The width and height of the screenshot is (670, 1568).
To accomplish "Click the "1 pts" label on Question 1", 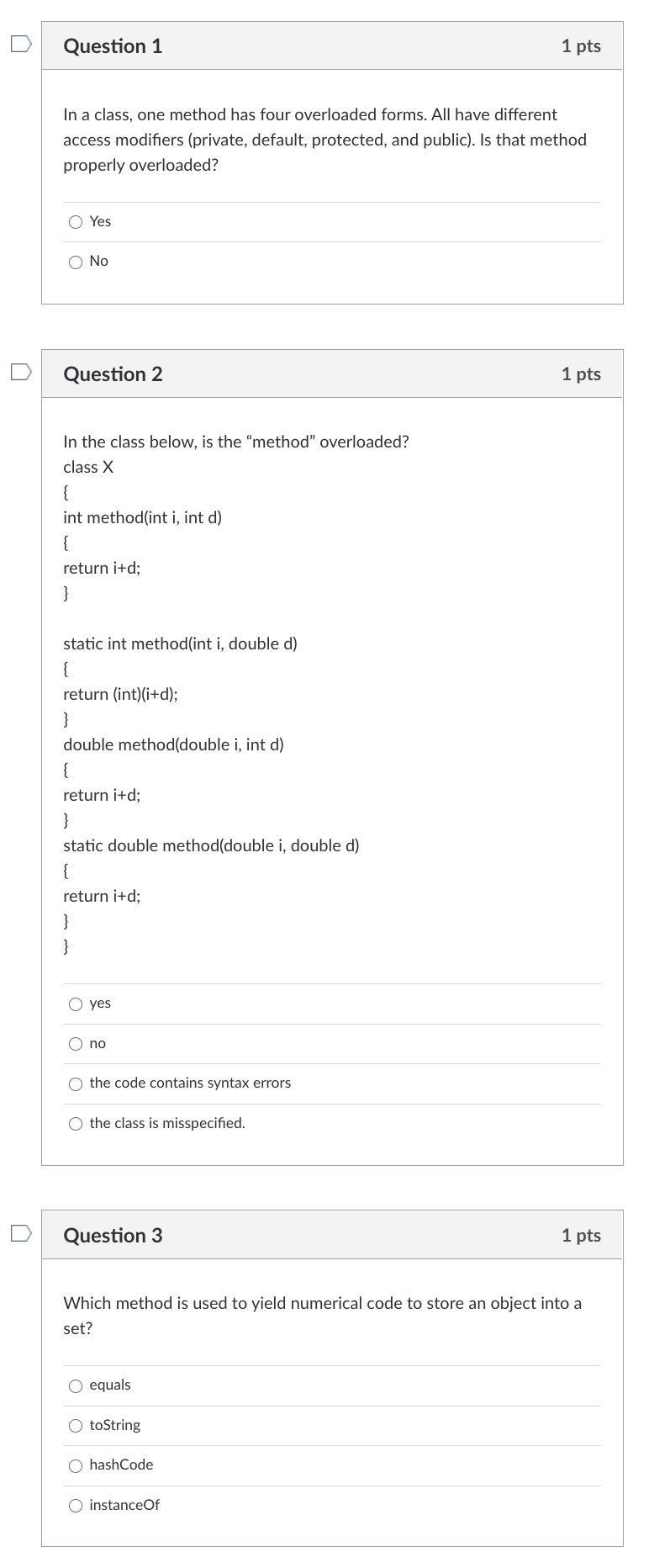I will [x=583, y=46].
